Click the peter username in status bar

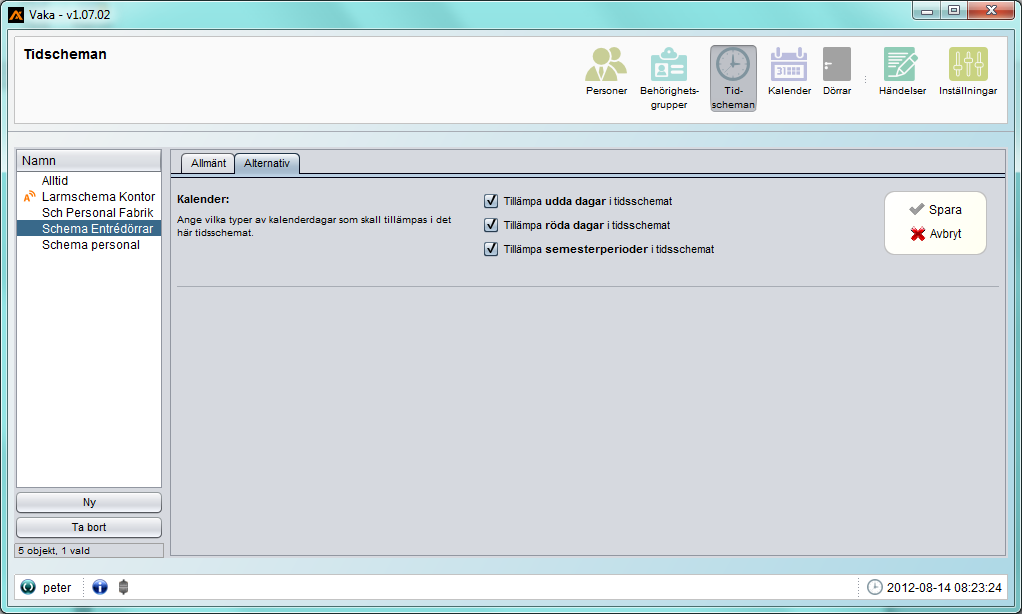[x=57, y=588]
